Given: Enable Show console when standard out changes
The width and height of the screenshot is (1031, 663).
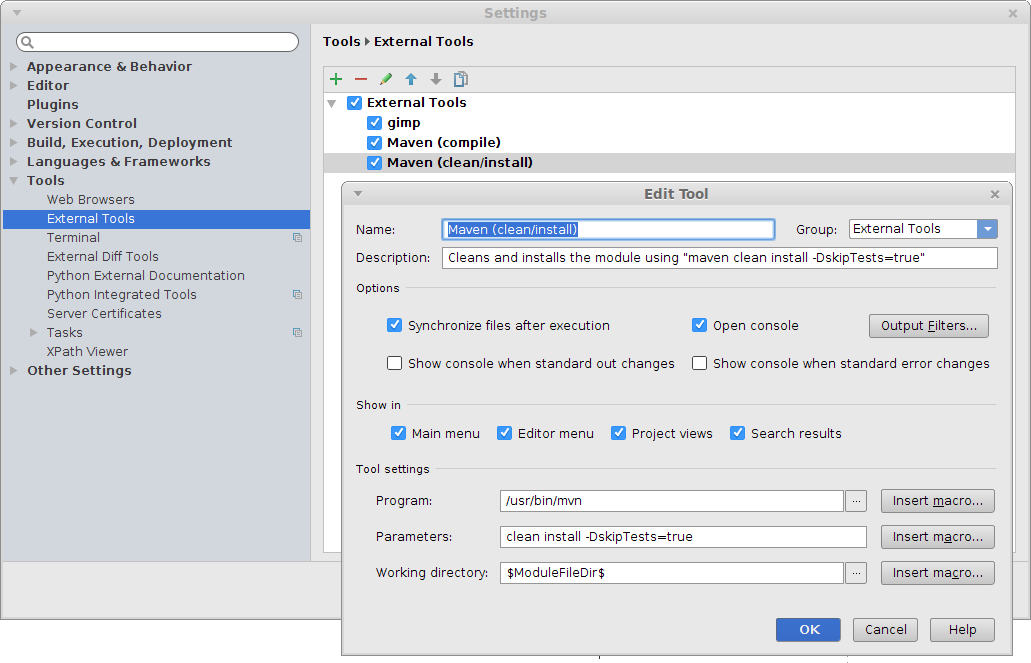Looking at the screenshot, I should tap(395, 364).
